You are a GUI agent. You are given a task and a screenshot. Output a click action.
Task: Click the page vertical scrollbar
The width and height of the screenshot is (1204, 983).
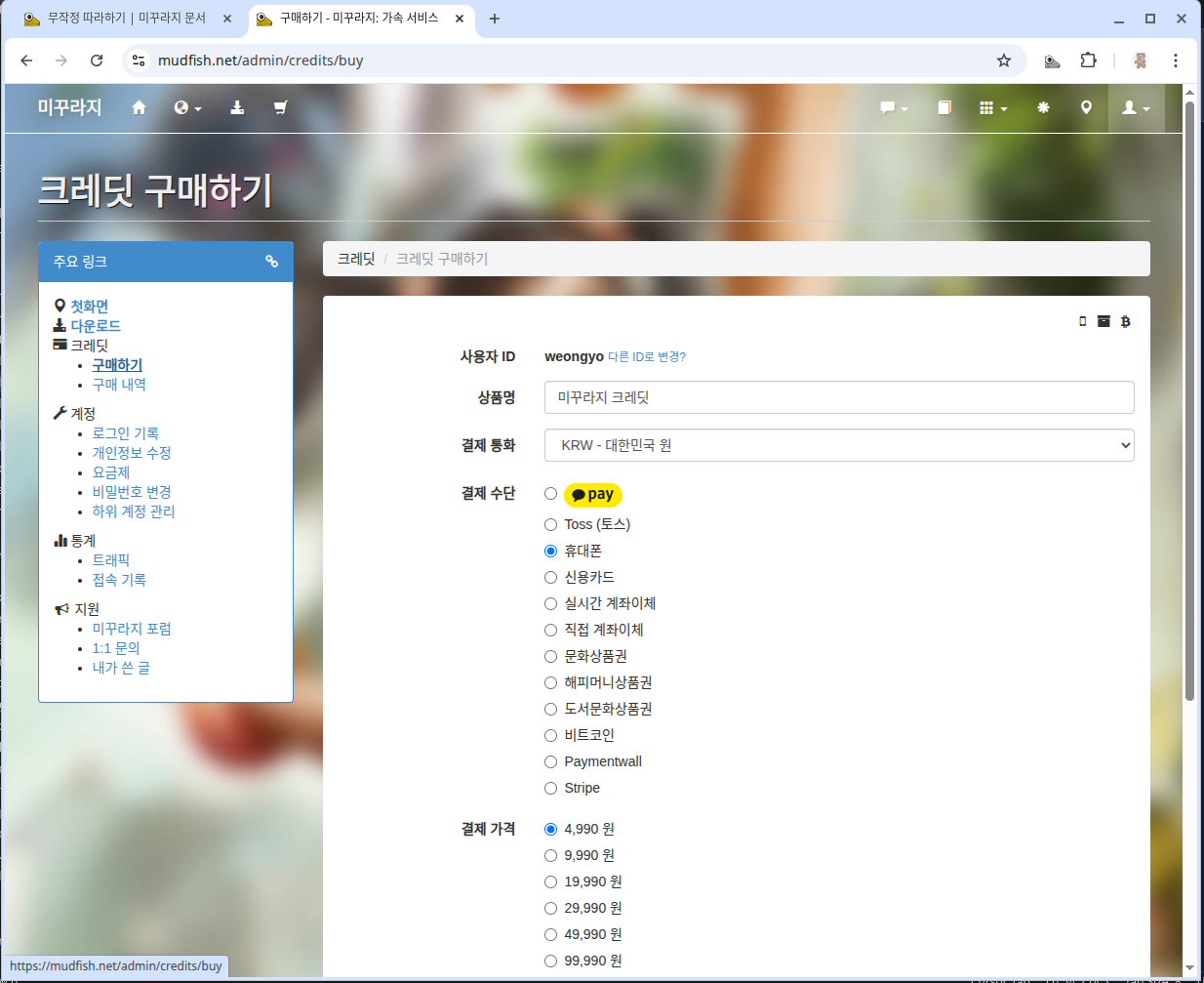tap(1189, 400)
